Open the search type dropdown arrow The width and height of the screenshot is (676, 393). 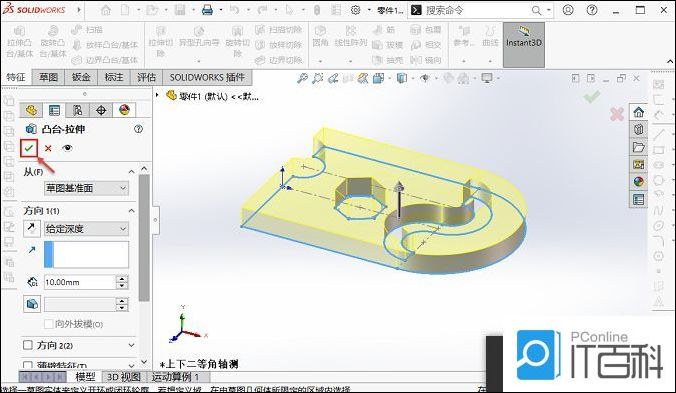coord(548,10)
